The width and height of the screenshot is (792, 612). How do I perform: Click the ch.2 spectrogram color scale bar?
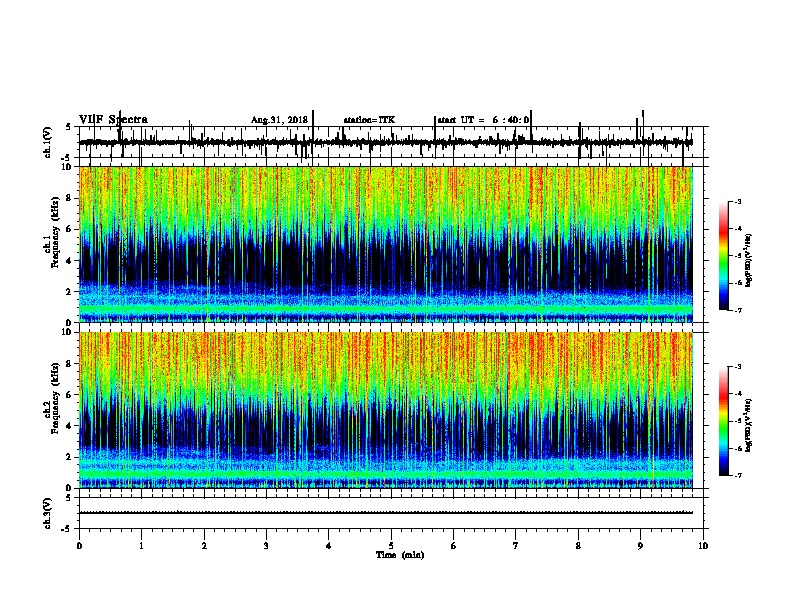(723, 421)
